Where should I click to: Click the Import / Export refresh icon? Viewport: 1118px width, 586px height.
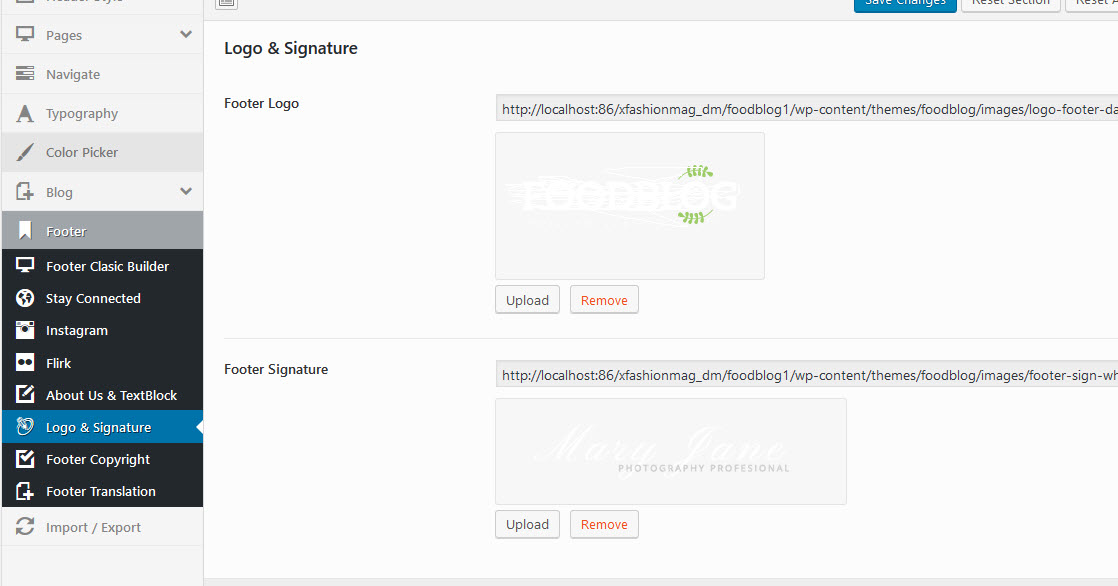click(x=25, y=526)
